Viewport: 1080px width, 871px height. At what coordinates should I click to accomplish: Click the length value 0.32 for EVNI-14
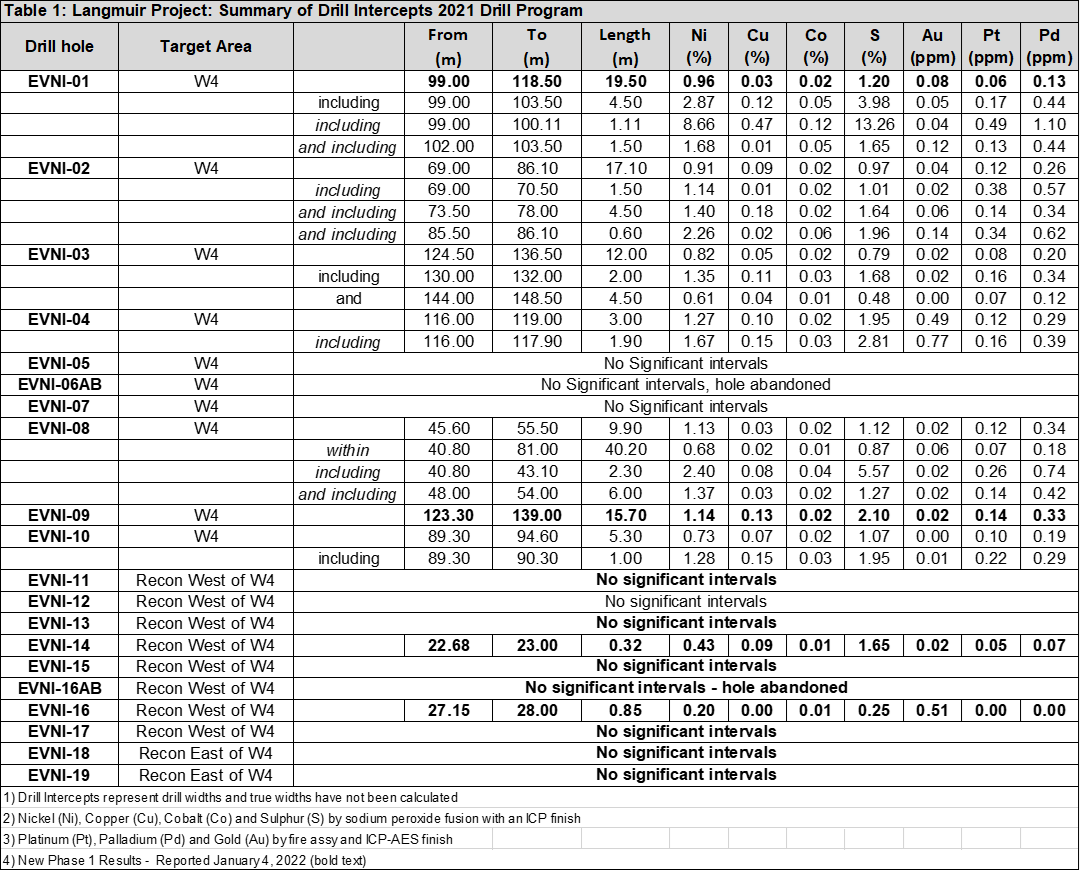point(625,645)
